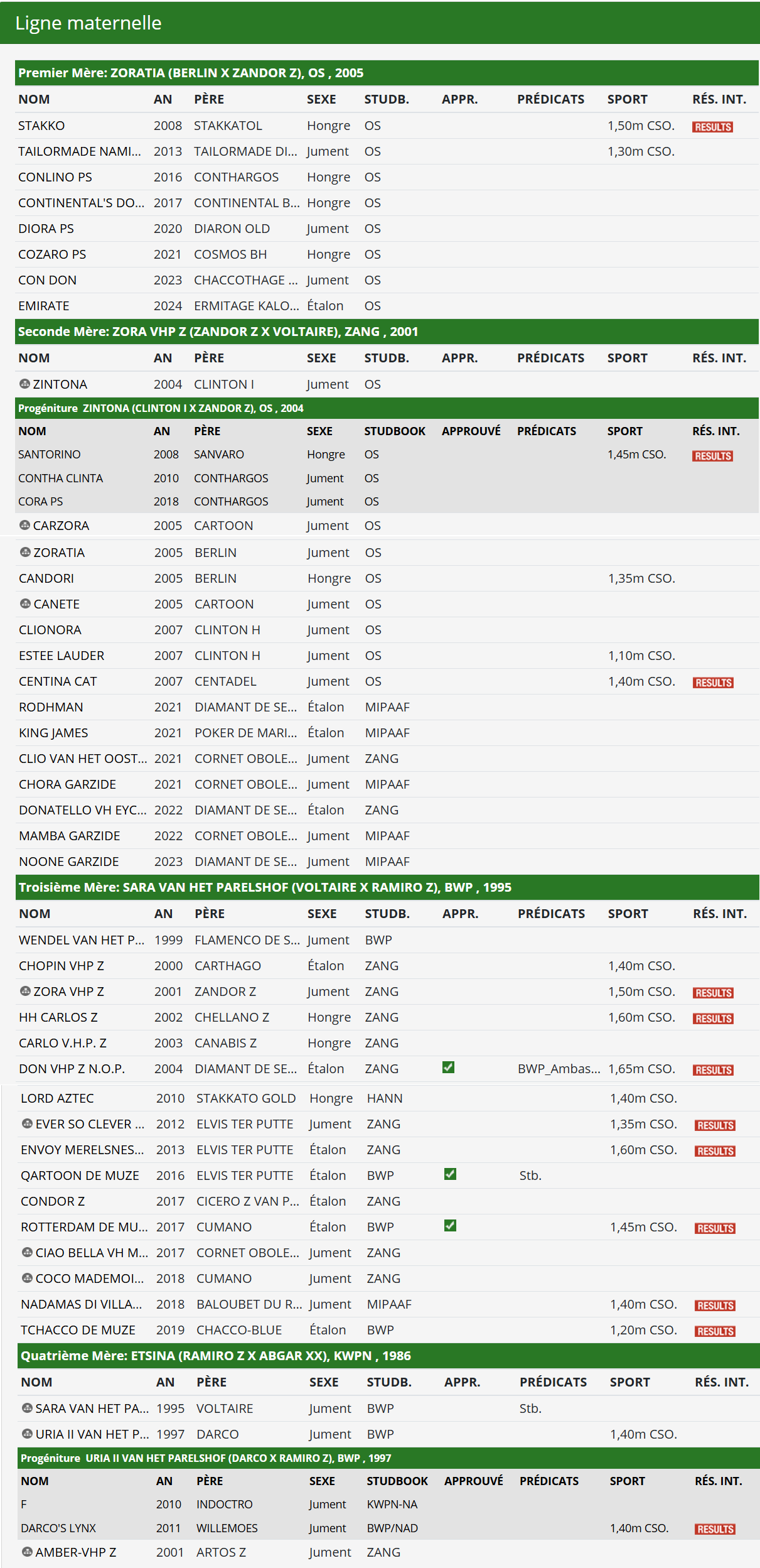Open the RESULTS badge for DARCO'S LYNX
The image size is (760, 1568).
pyautogui.click(x=715, y=1529)
